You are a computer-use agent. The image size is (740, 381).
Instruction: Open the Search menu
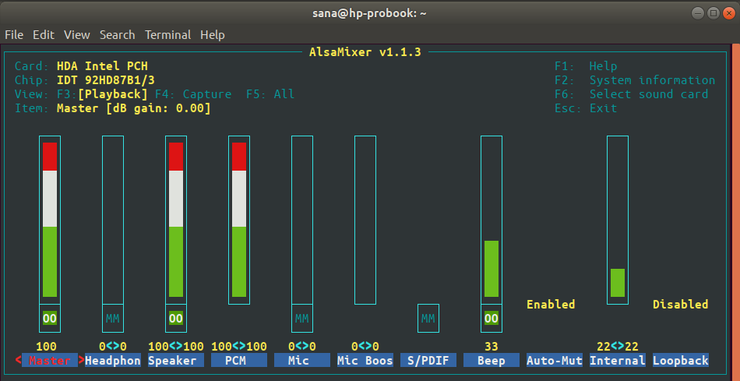(x=117, y=35)
